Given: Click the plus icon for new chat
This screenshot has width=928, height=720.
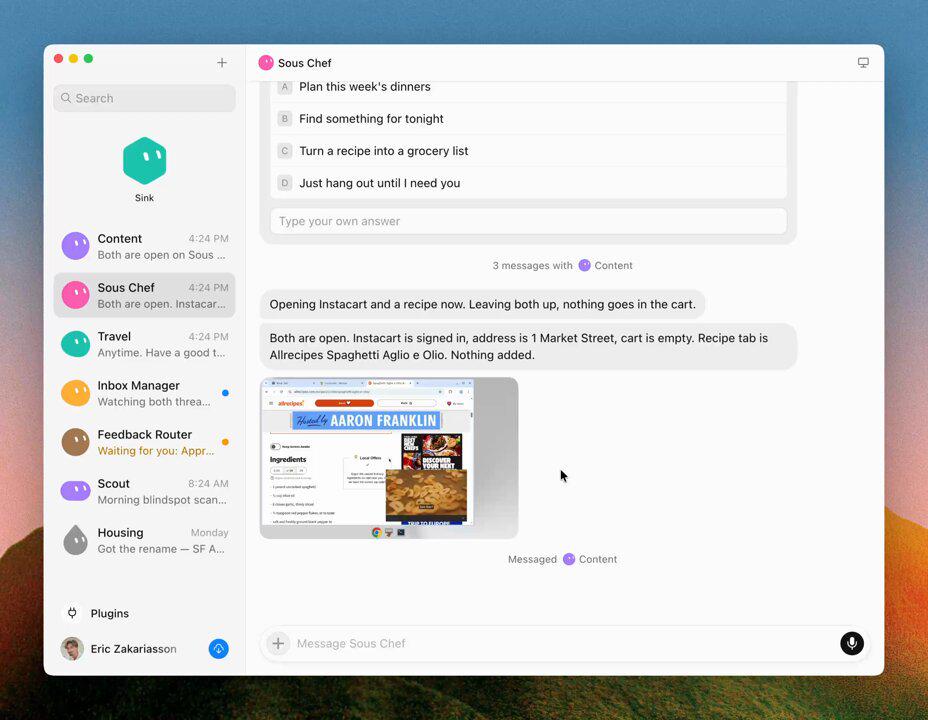Looking at the screenshot, I should (222, 63).
